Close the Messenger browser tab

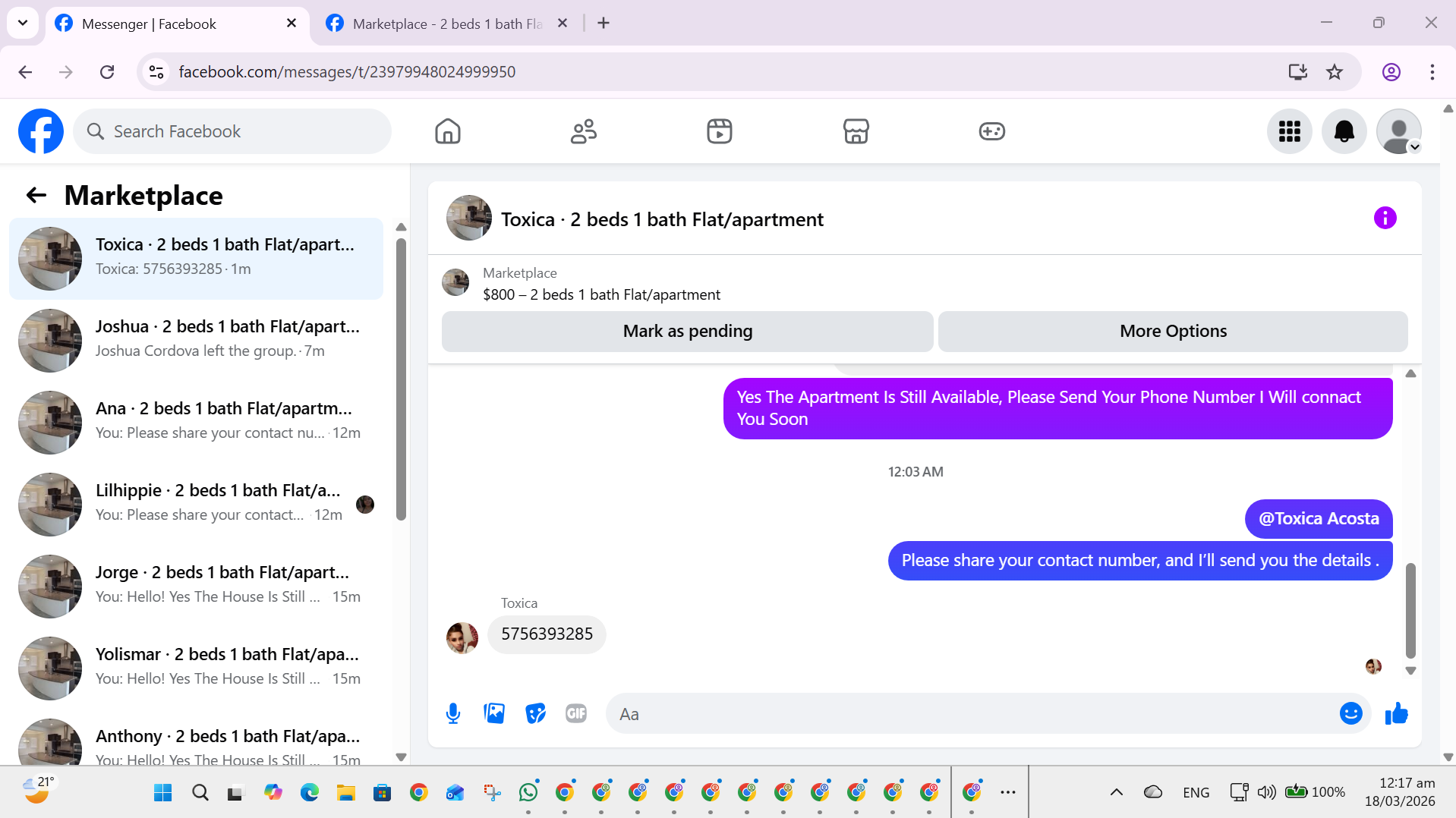292,24
